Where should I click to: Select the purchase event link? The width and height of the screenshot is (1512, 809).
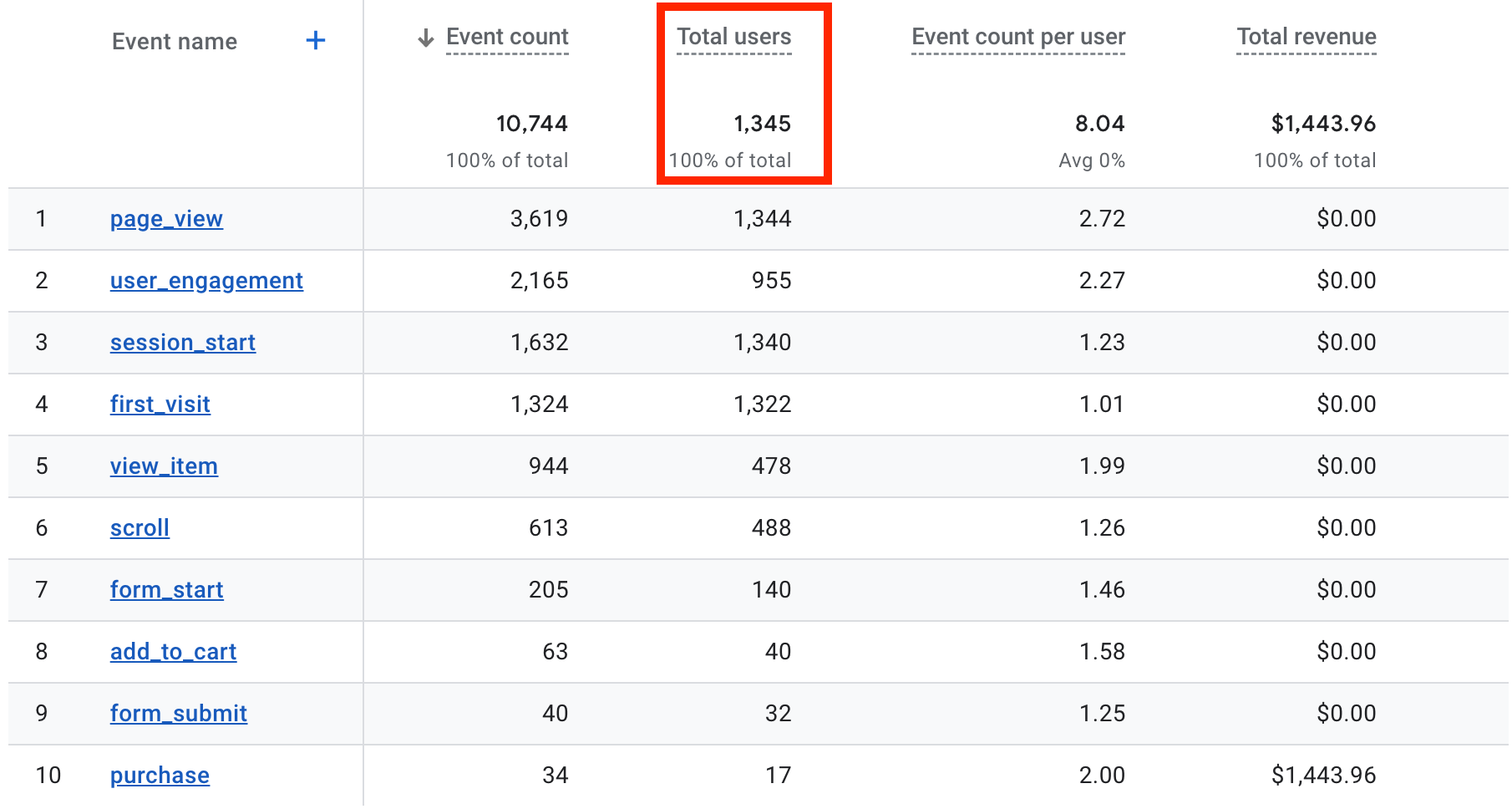pyautogui.click(x=159, y=776)
